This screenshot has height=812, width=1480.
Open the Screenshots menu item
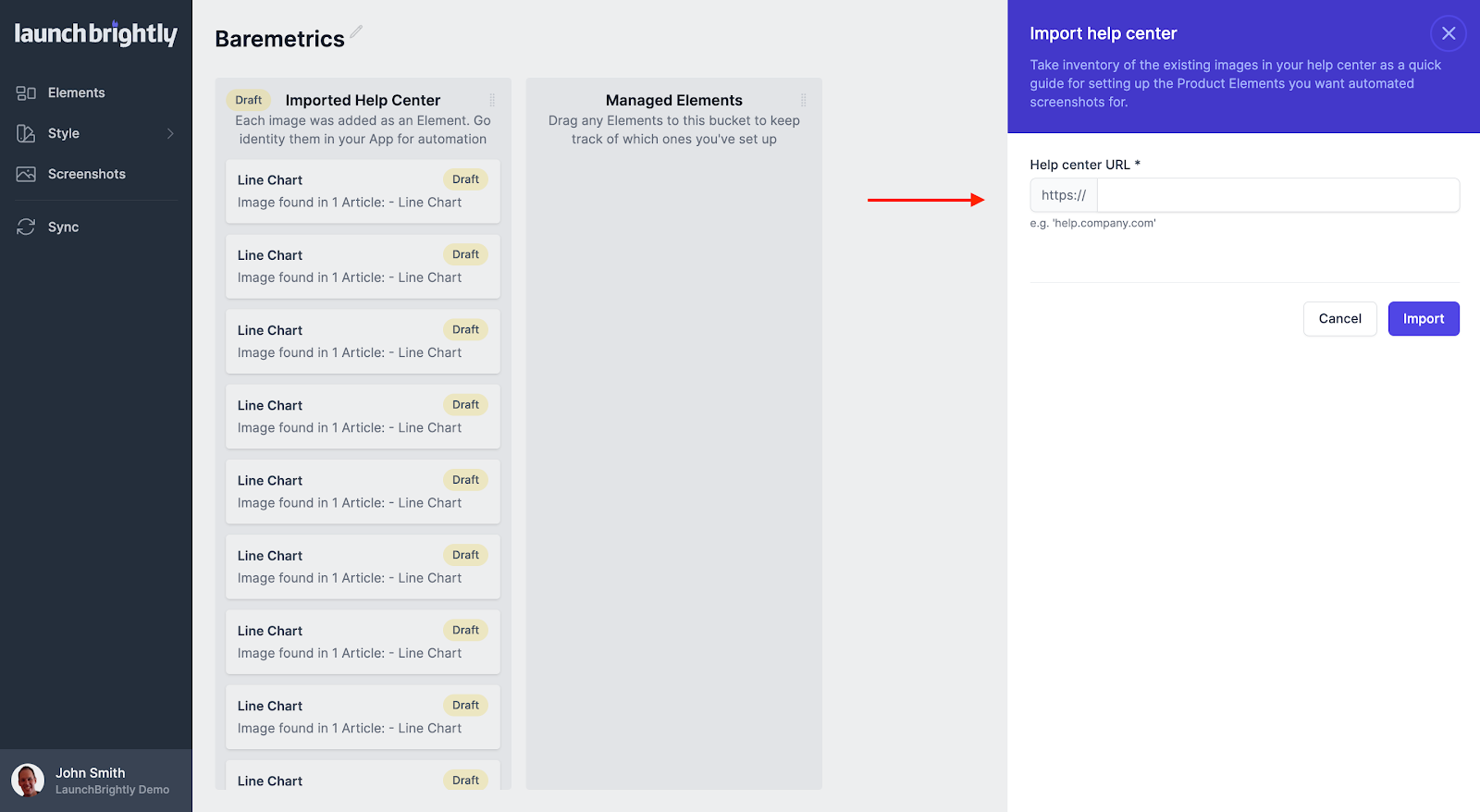click(86, 175)
